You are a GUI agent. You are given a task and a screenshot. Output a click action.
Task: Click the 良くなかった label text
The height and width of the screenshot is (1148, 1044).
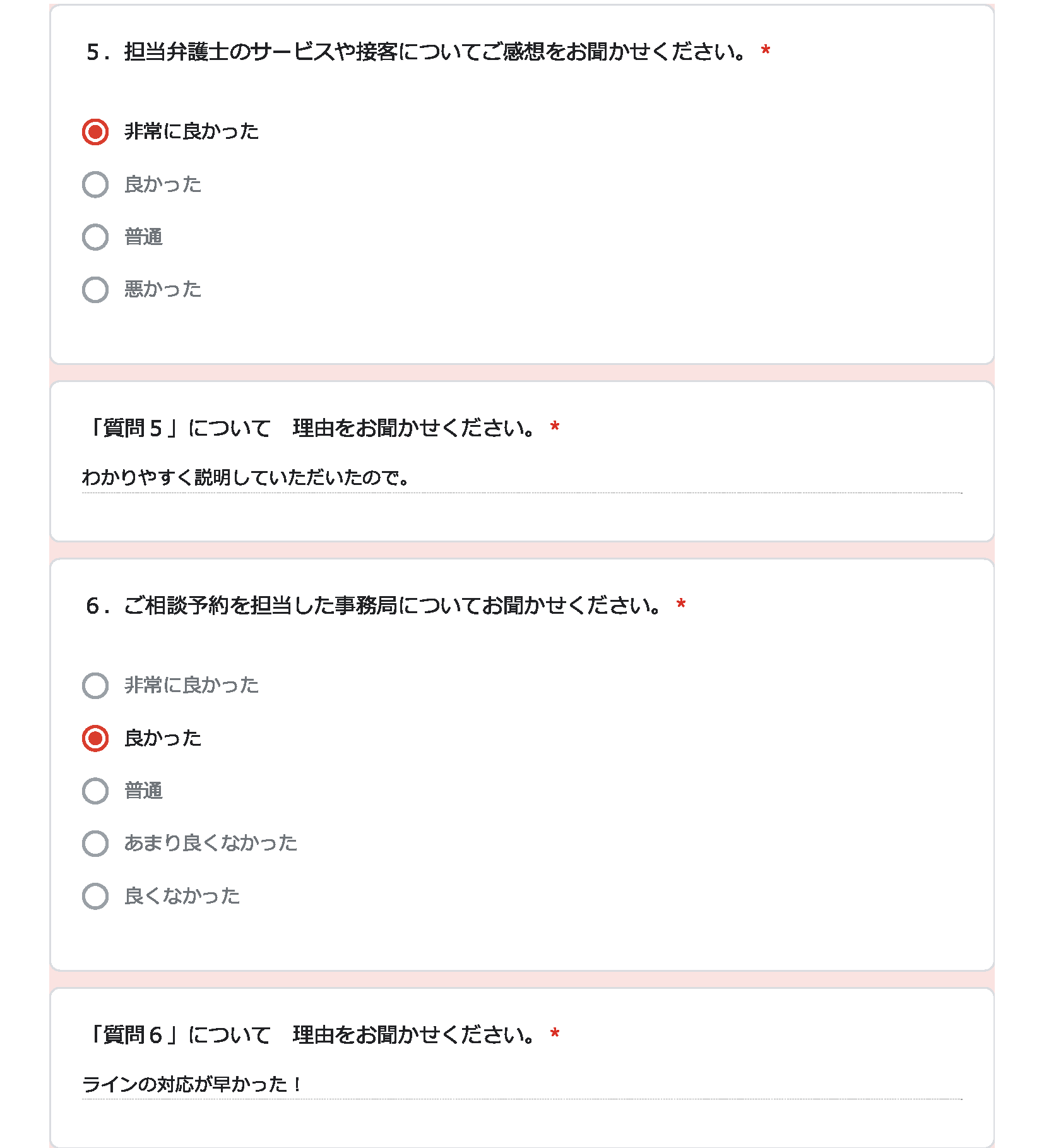pyautogui.click(x=182, y=896)
